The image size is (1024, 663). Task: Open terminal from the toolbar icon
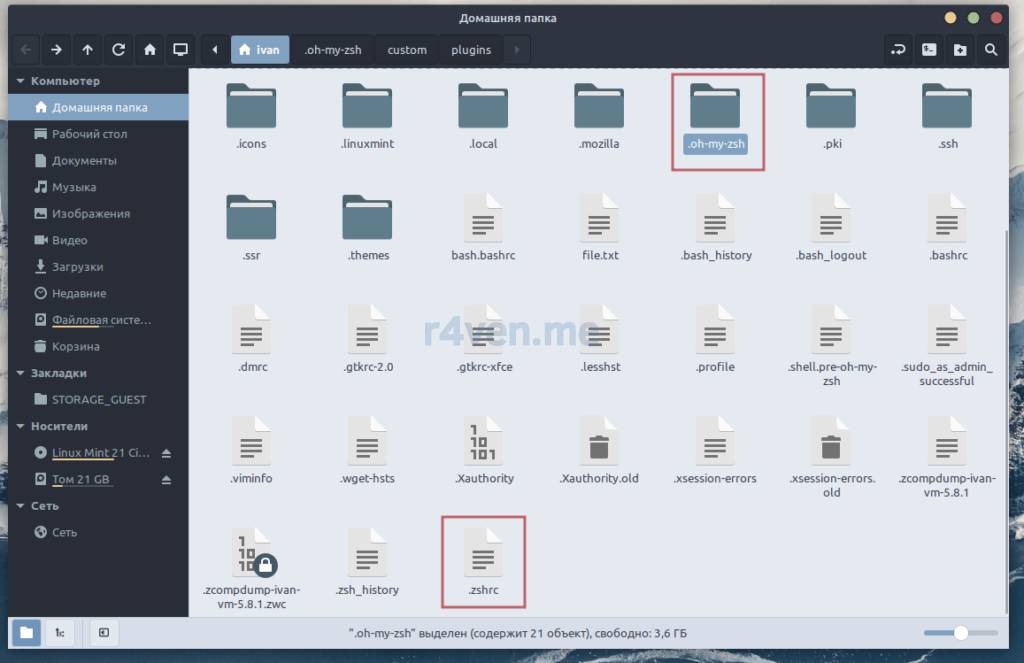coord(929,50)
